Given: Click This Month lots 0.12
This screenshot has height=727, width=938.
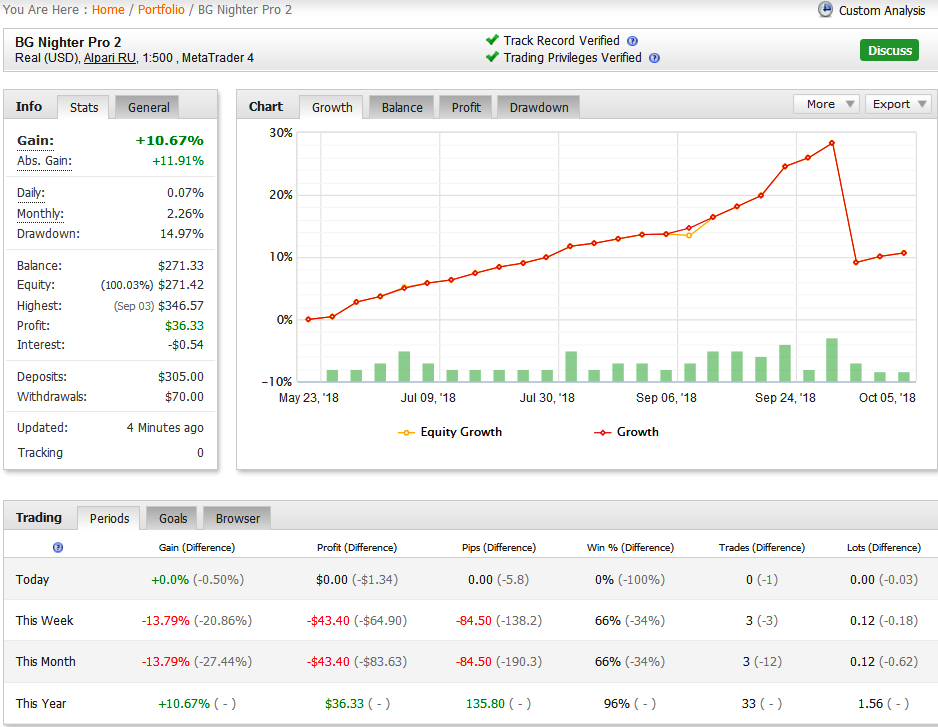Looking at the screenshot, I should pyautogui.click(x=862, y=661).
